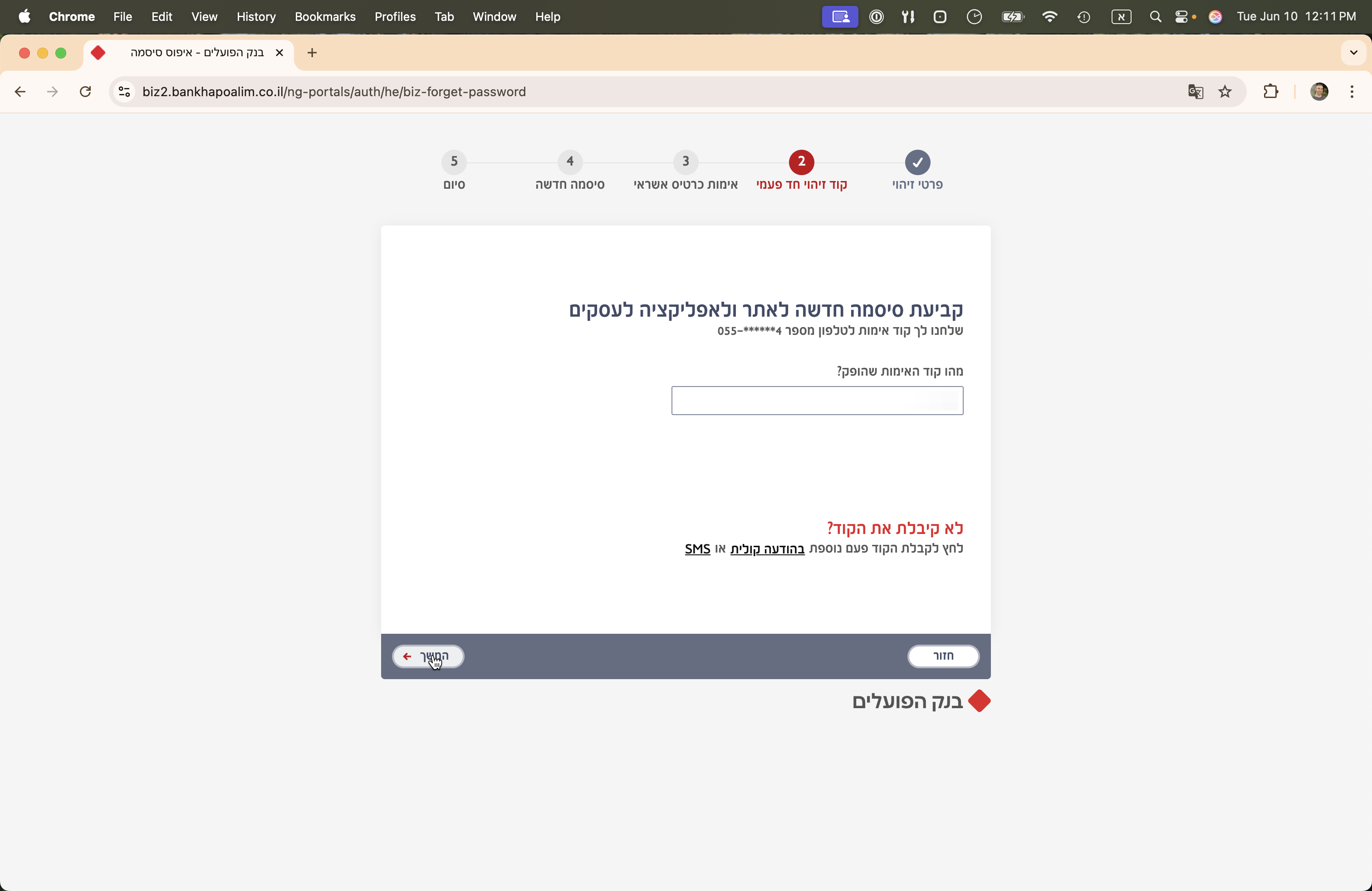1372x891 pixels.
Task: Click the screen sharing menu bar icon
Action: pyautogui.click(x=839, y=17)
